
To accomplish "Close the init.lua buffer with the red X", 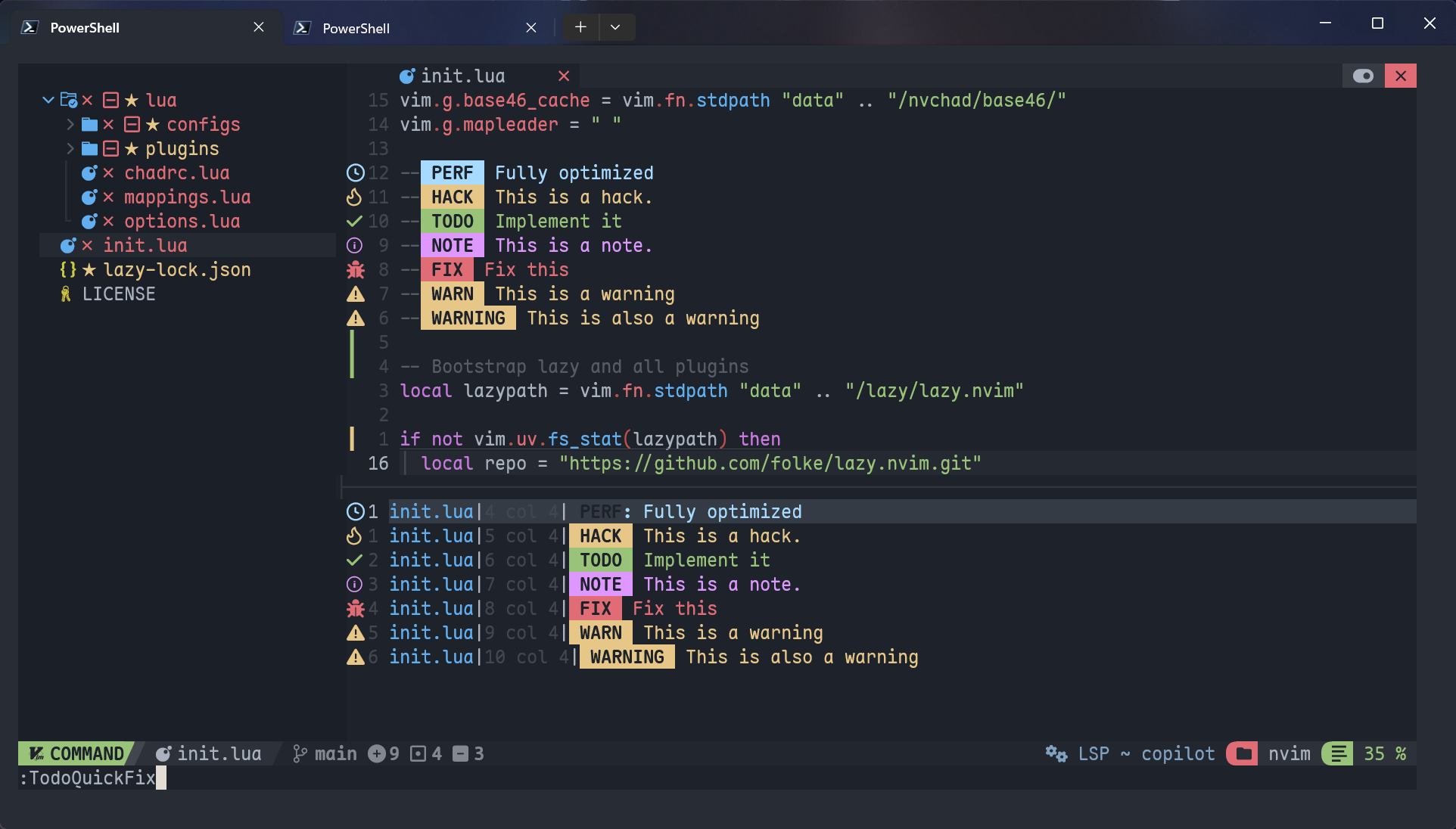I will [x=564, y=76].
